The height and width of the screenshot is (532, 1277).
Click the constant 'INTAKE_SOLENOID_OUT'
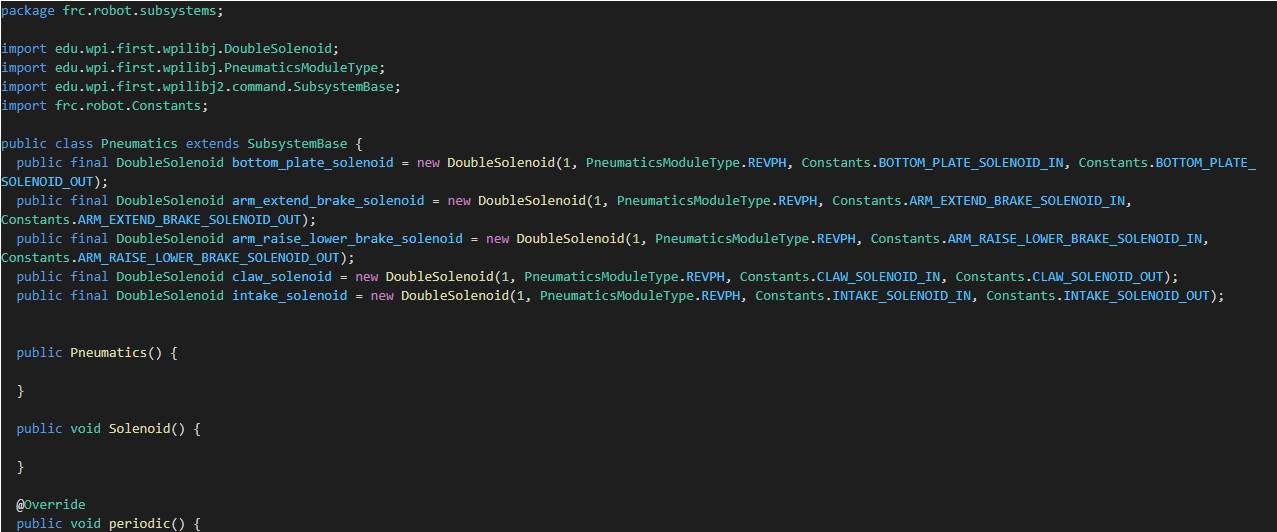(1135, 295)
